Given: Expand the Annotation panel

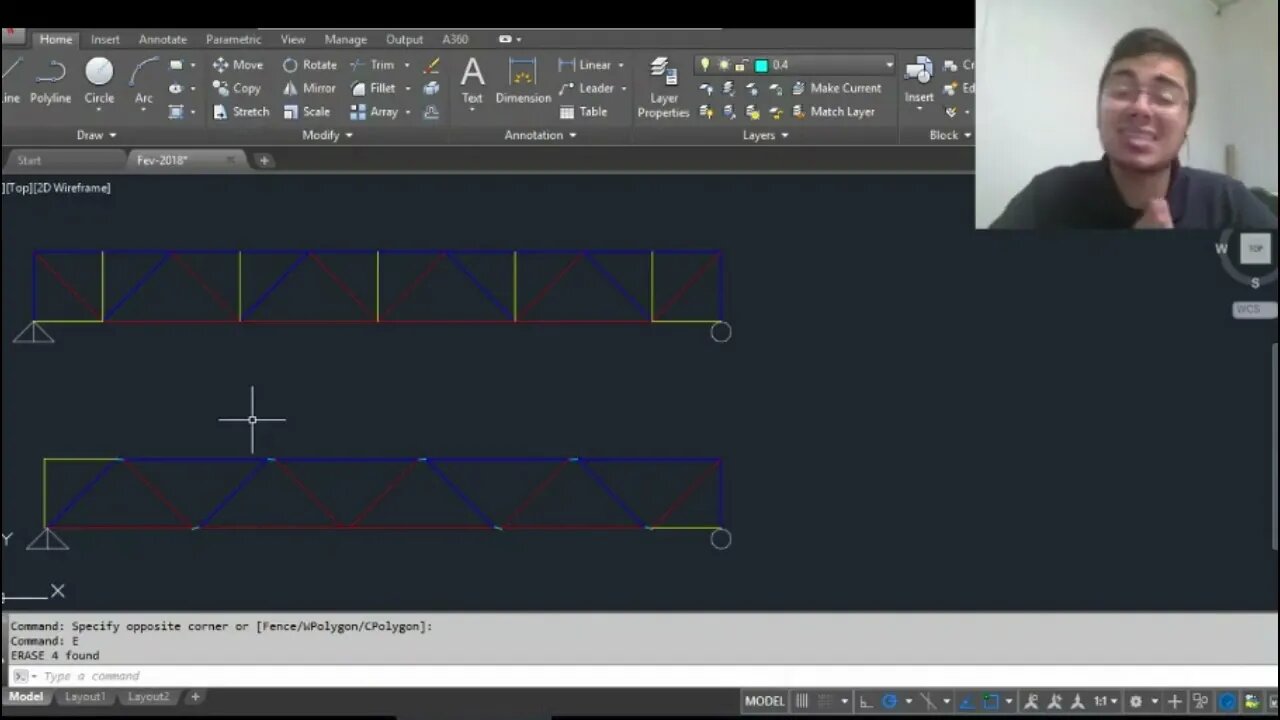Looking at the screenshot, I should (x=541, y=135).
